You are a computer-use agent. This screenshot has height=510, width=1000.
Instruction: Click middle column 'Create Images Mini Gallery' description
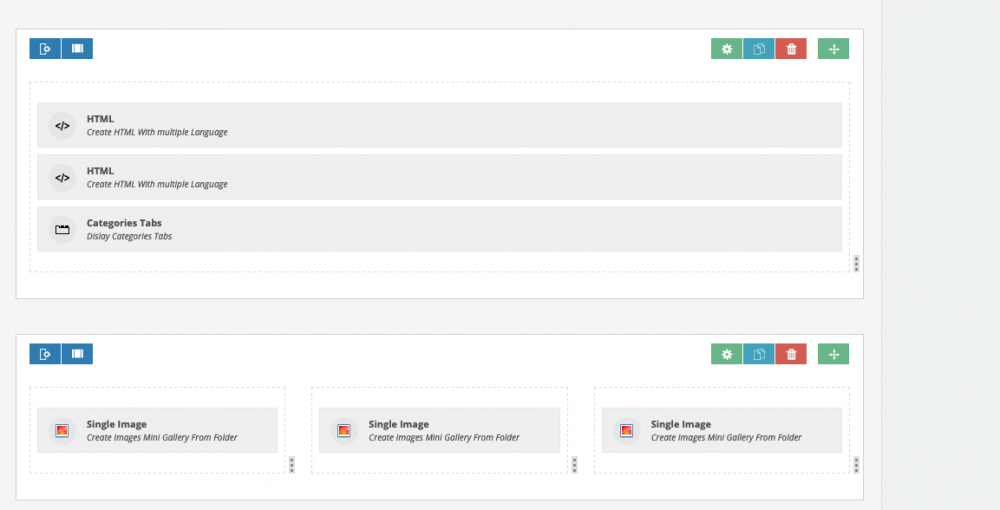click(x=444, y=437)
